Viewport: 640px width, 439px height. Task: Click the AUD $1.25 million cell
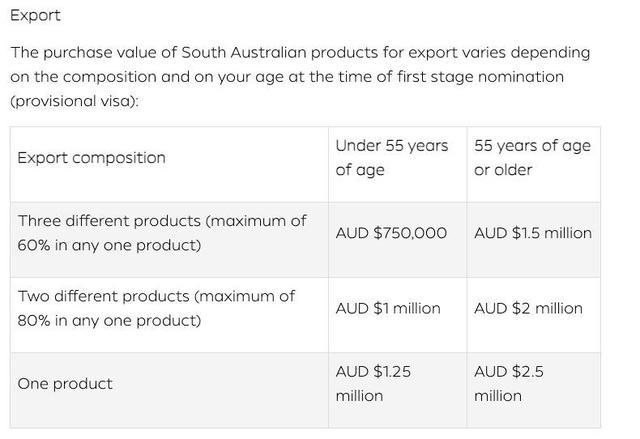click(398, 390)
